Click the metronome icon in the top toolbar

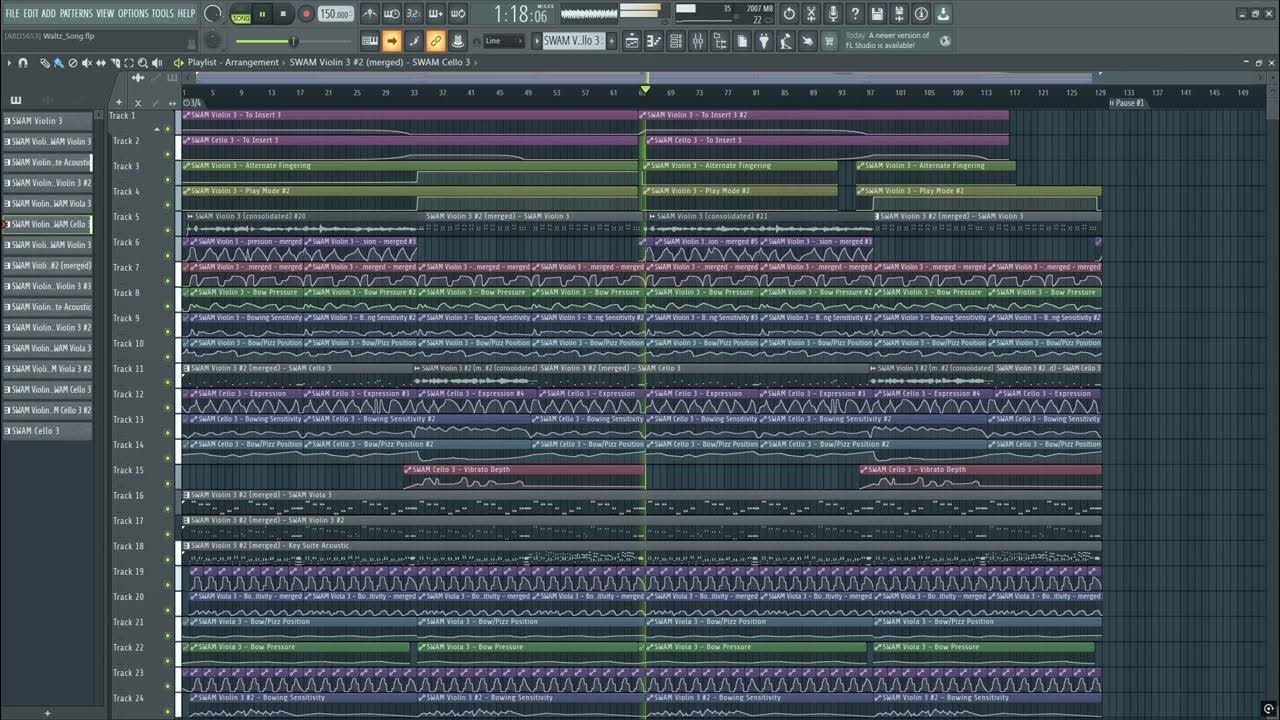point(369,14)
